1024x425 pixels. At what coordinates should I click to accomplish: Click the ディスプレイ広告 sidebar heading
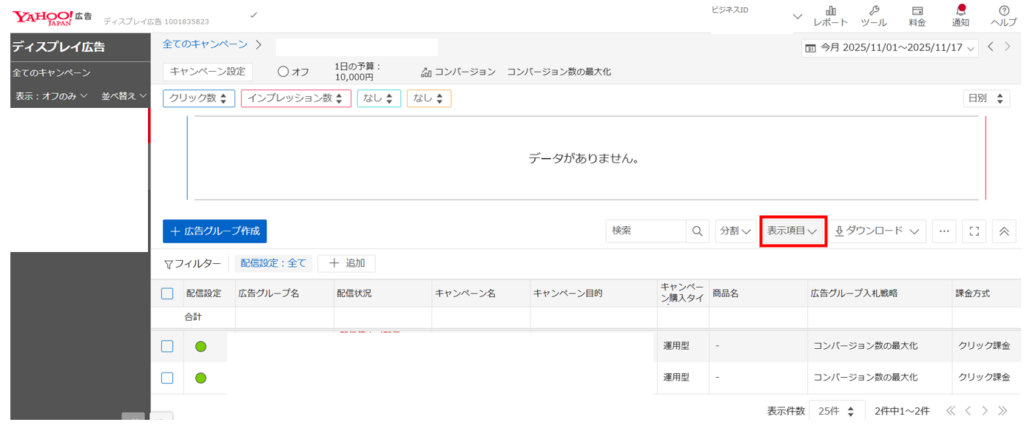58,47
